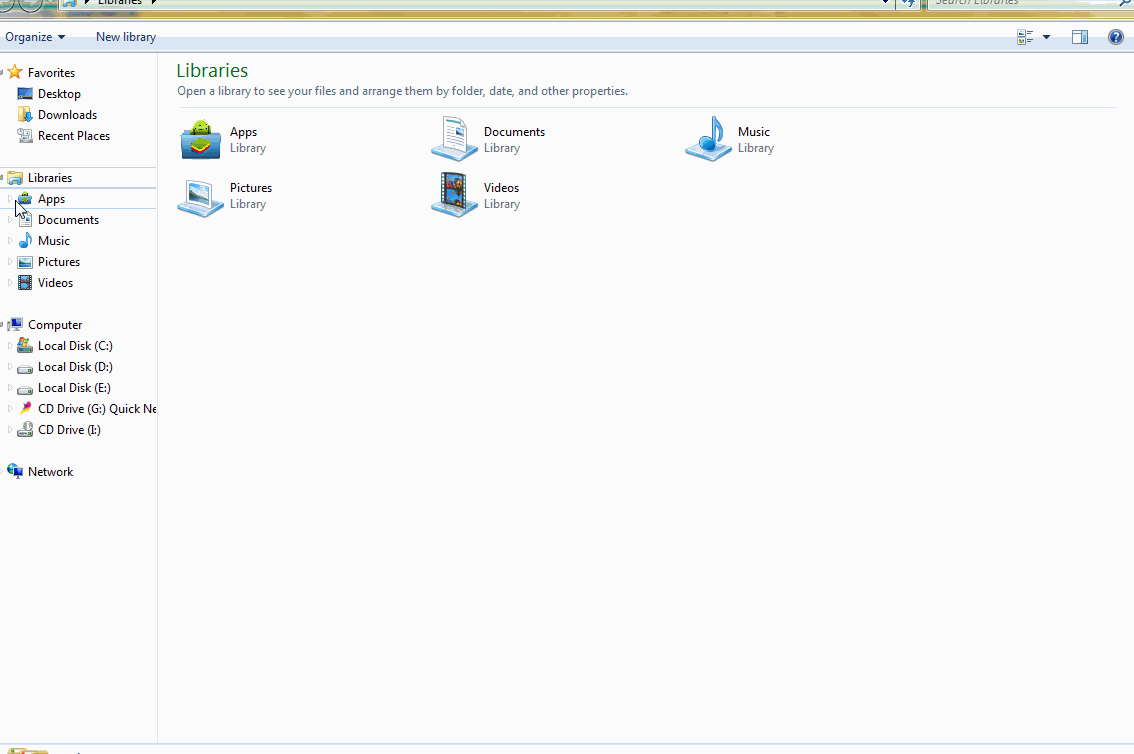The width and height of the screenshot is (1134, 754).
Task: Click the 'Apps' name in main pane
Action: pos(244,132)
